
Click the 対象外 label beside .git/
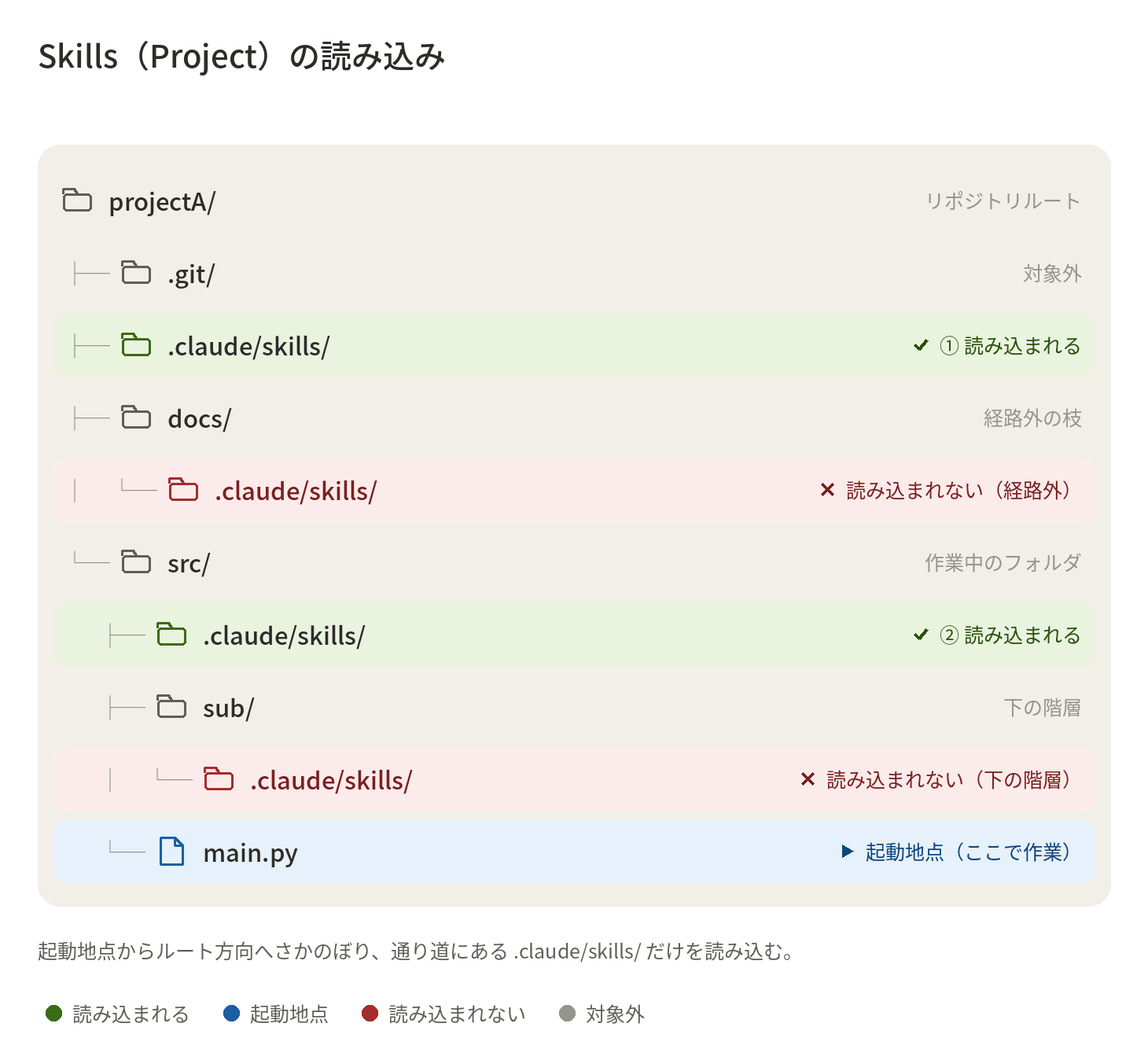tap(1052, 274)
